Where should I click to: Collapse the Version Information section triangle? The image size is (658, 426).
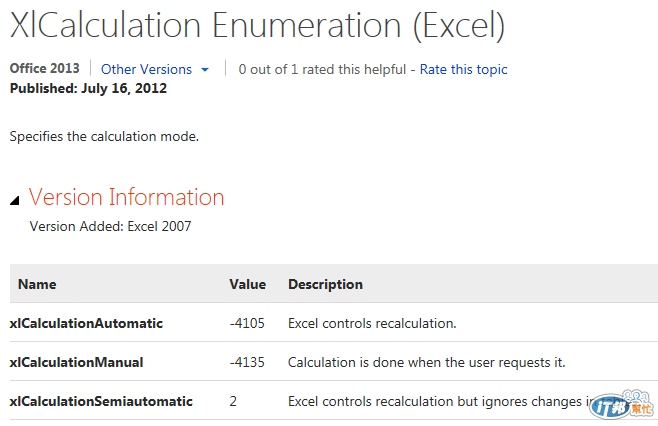(14, 200)
